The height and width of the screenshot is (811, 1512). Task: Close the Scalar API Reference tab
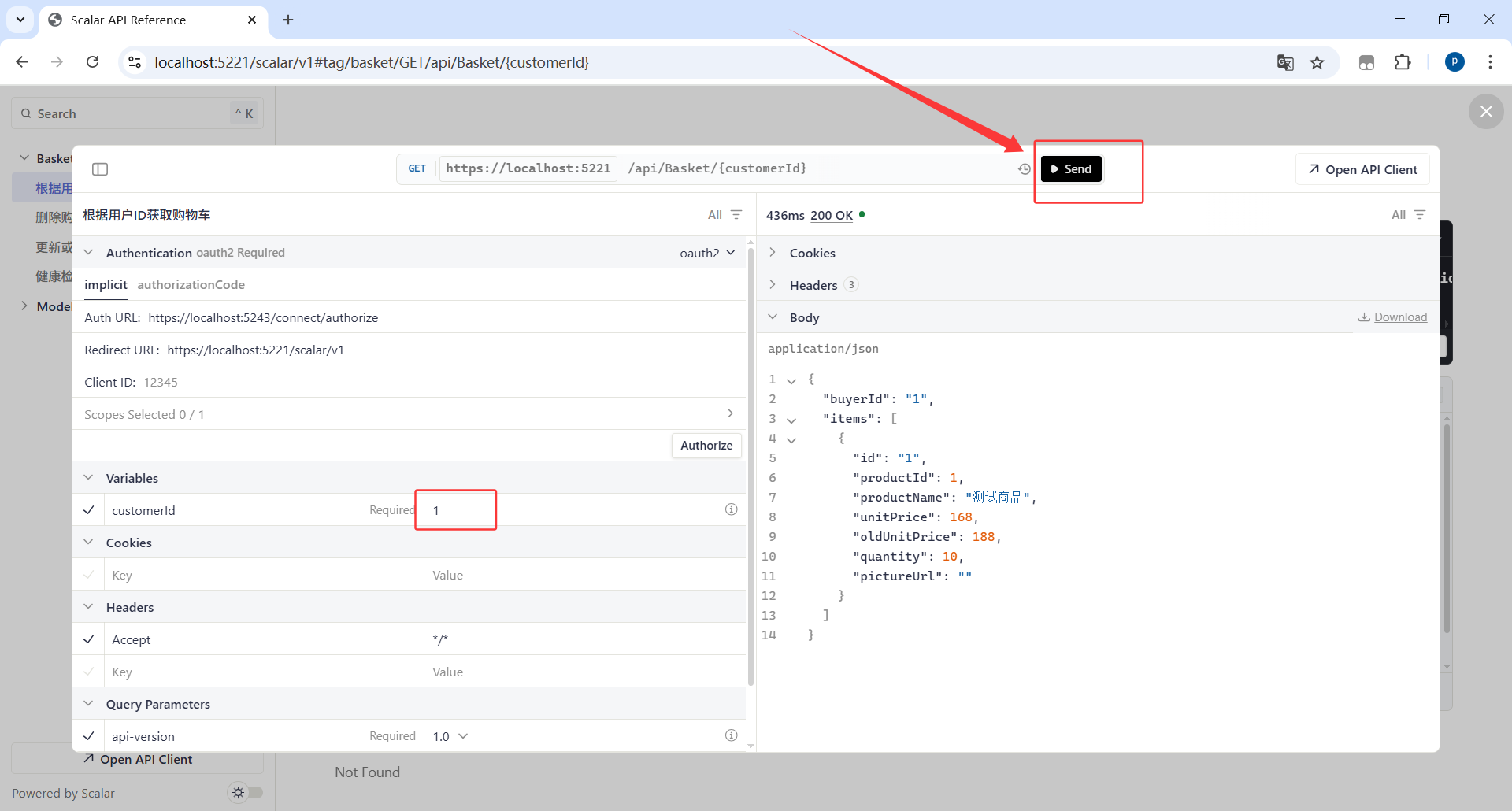[252, 20]
